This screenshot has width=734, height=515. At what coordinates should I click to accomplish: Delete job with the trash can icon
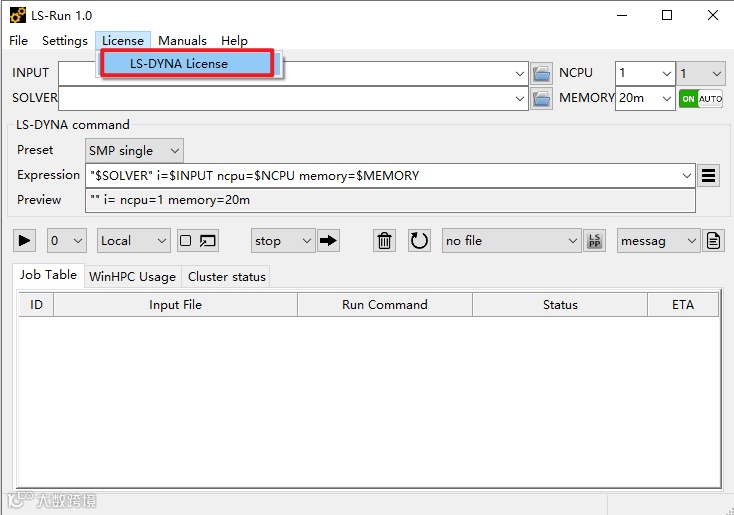384,241
